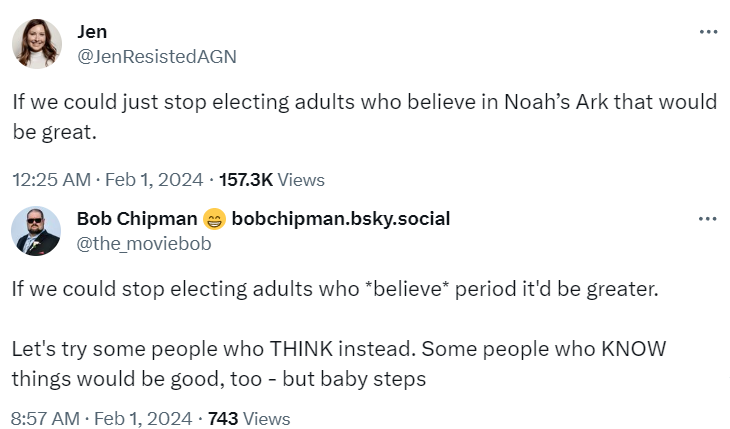This screenshot has height=429, width=730.
Task: Click the 8:57 AM timestamp
Action: pyautogui.click(x=45, y=418)
